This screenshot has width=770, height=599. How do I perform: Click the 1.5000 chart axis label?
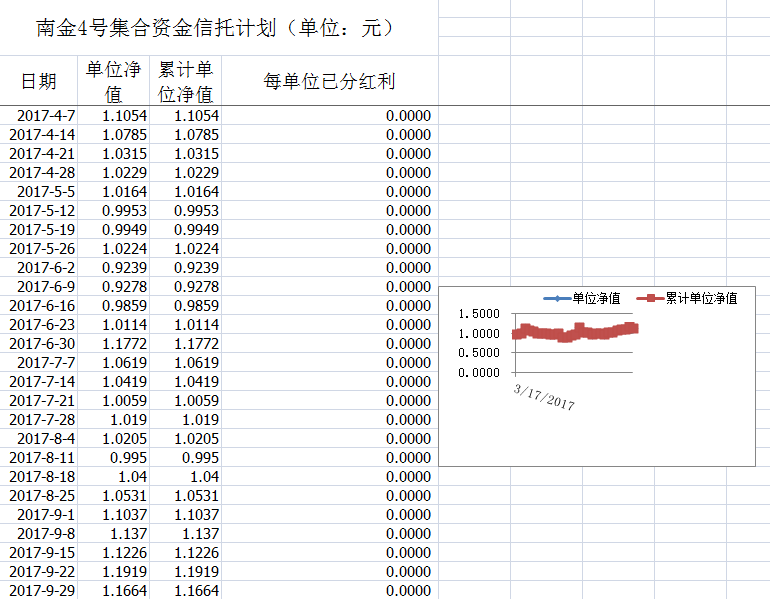click(478, 314)
